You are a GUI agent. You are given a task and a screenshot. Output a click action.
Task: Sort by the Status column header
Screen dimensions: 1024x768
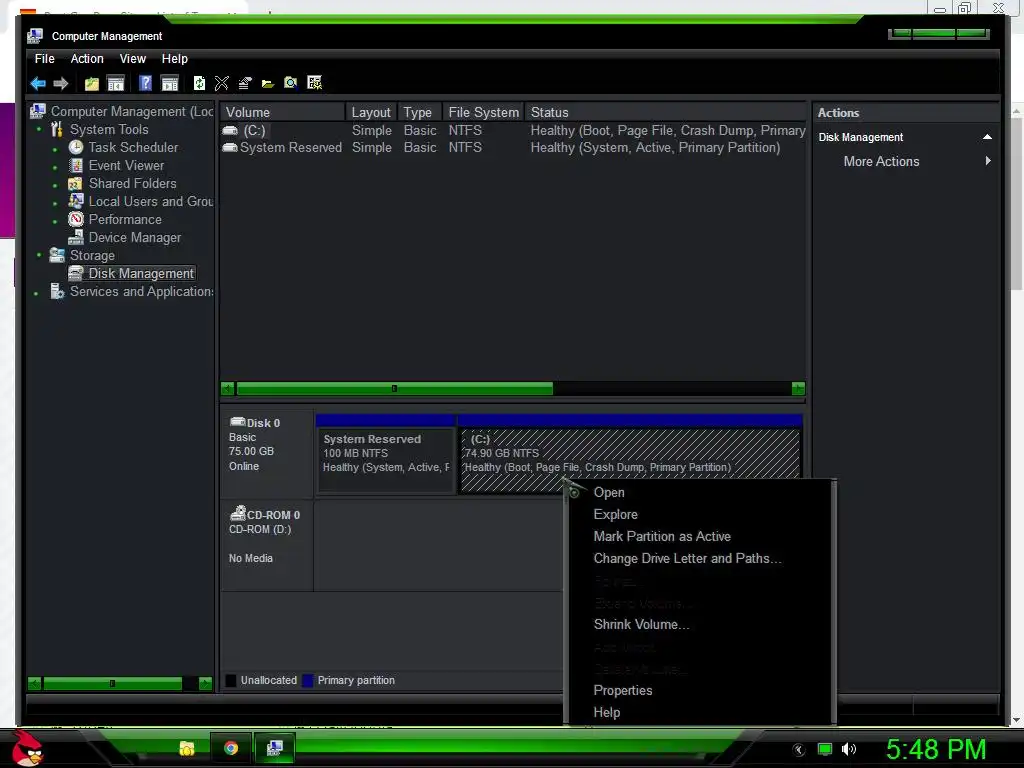click(665, 112)
